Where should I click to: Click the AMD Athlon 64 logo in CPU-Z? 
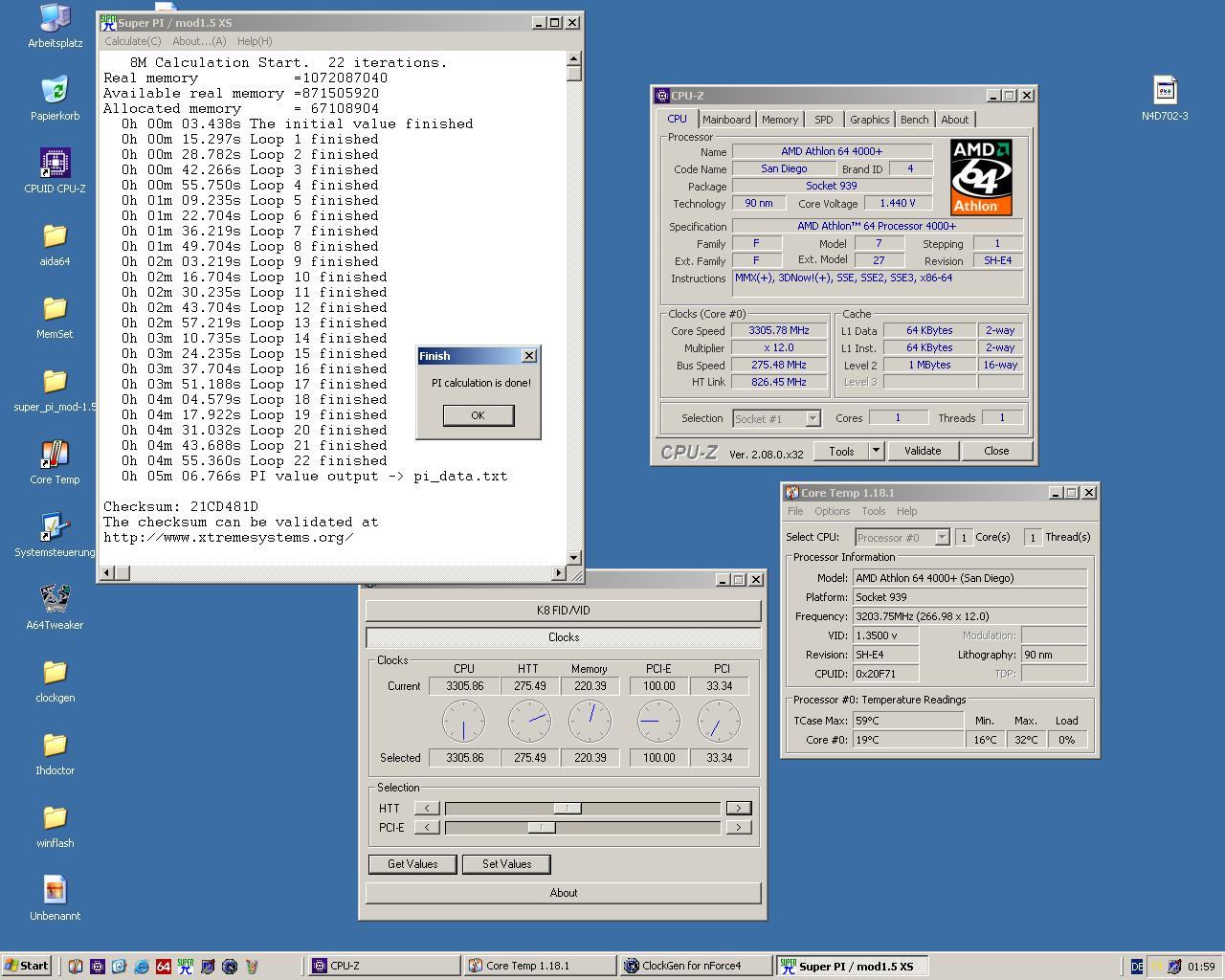click(981, 177)
